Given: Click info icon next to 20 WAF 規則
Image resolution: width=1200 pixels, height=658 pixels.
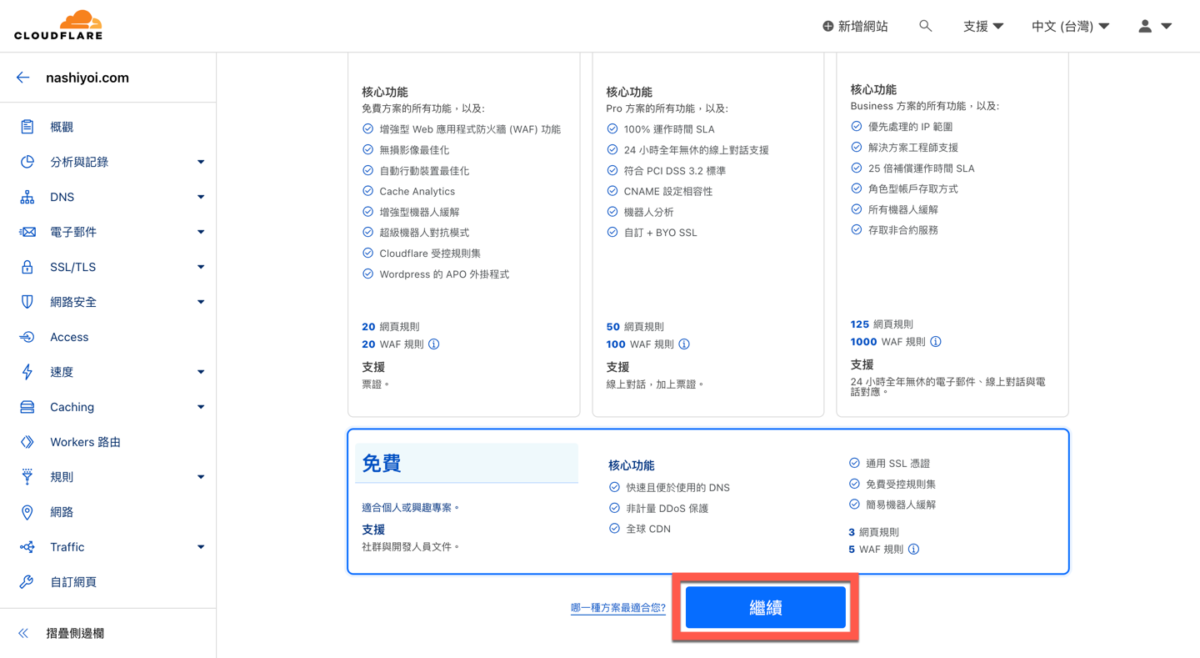Looking at the screenshot, I should point(433,344).
